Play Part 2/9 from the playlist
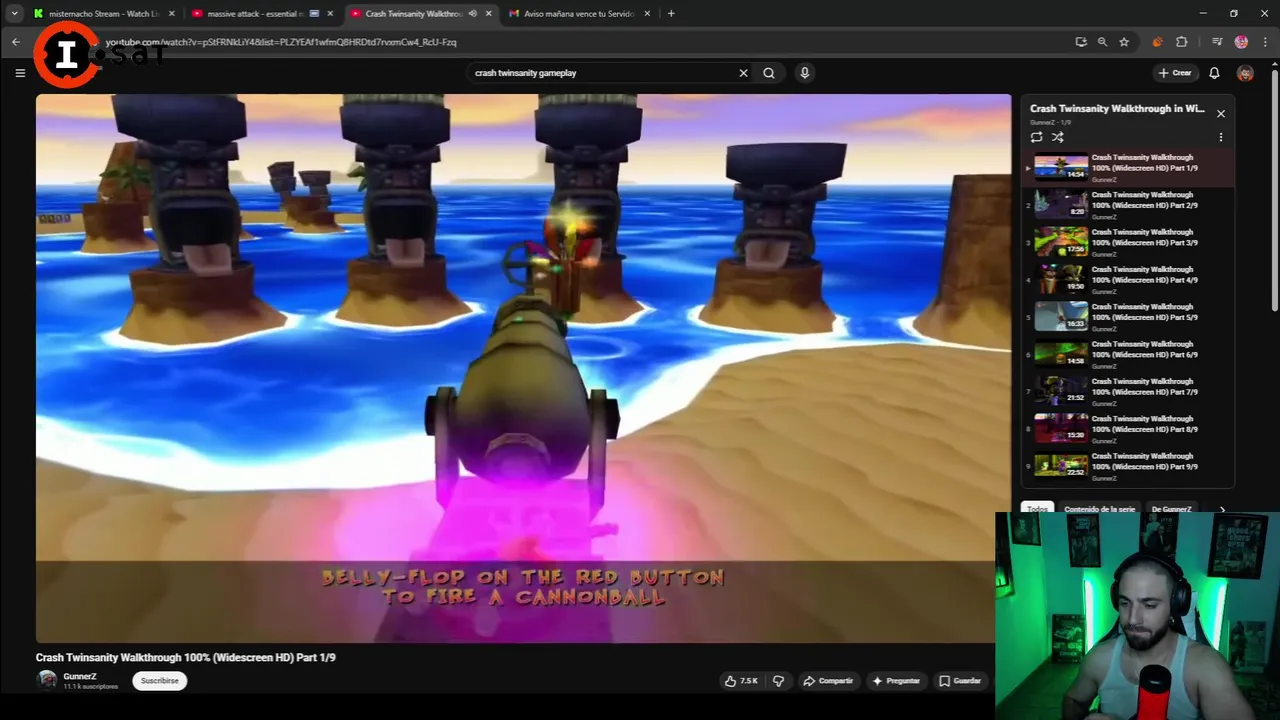 (x=1128, y=205)
